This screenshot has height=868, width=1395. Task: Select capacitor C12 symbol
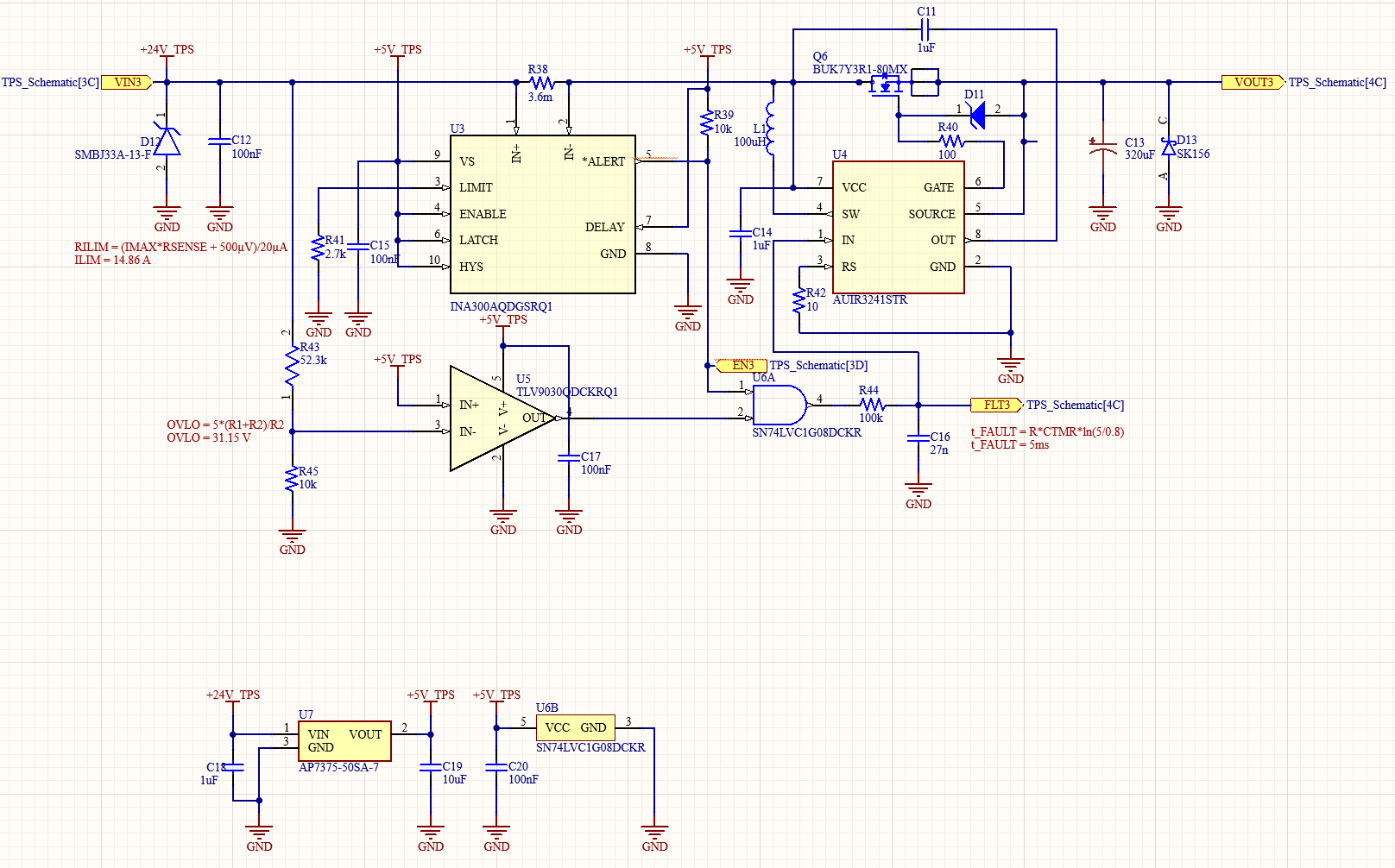220,142
